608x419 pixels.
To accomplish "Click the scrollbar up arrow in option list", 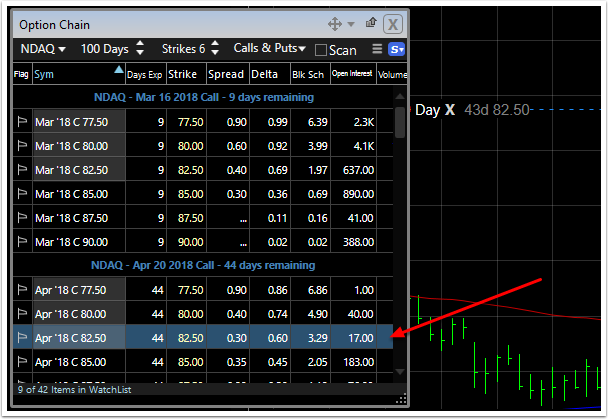I will 400,97.
